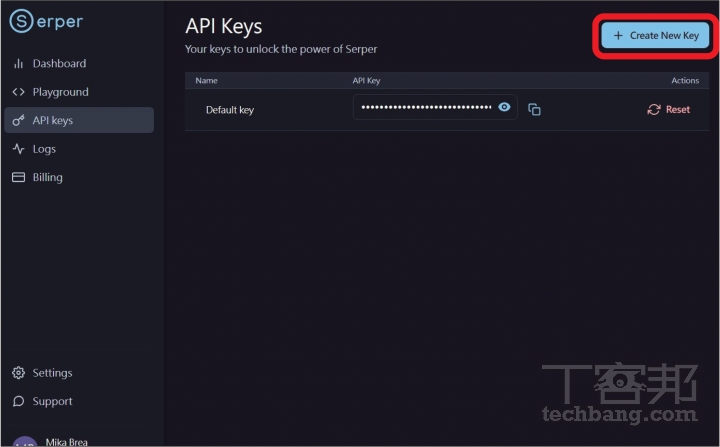
Task: Click the "Default key" name cell
Action: click(230, 110)
